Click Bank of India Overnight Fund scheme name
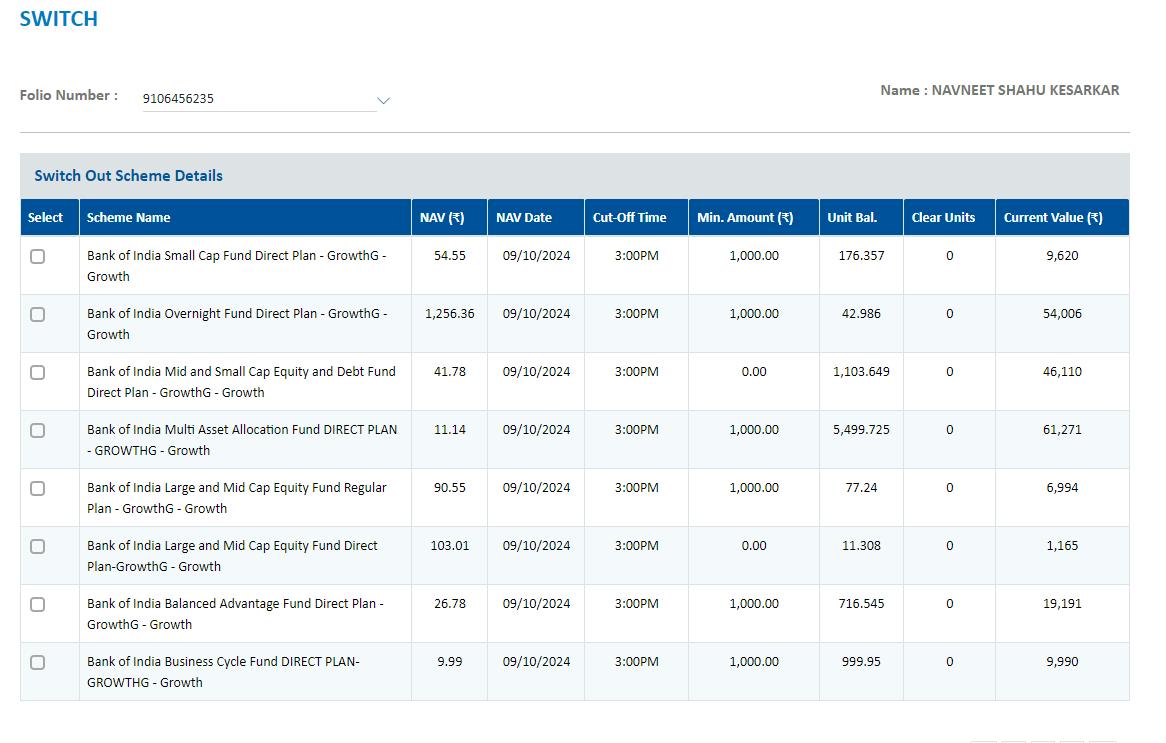The image size is (1166, 743). [237, 324]
